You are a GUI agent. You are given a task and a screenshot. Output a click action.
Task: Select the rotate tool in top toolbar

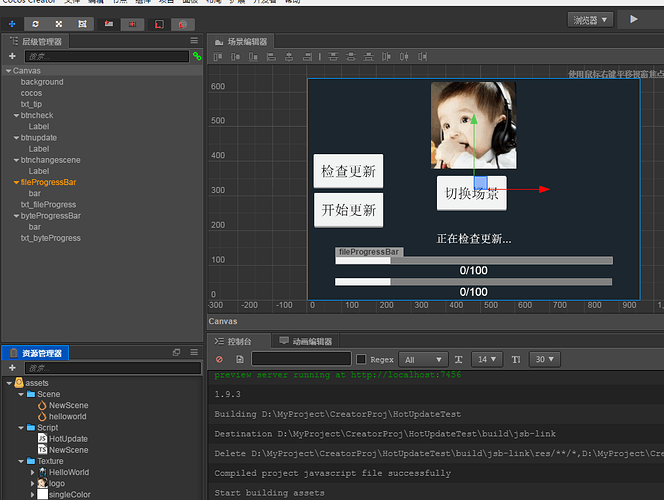[36, 22]
